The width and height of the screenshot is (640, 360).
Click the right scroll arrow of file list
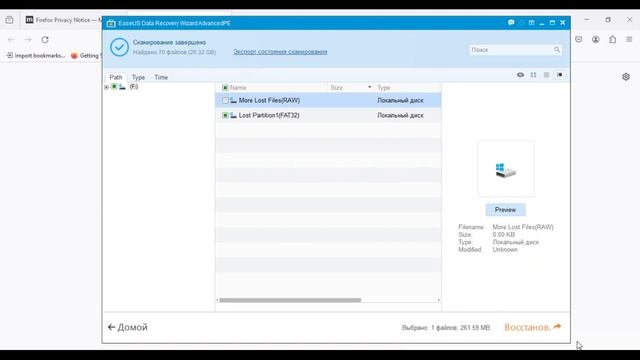click(439, 300)
